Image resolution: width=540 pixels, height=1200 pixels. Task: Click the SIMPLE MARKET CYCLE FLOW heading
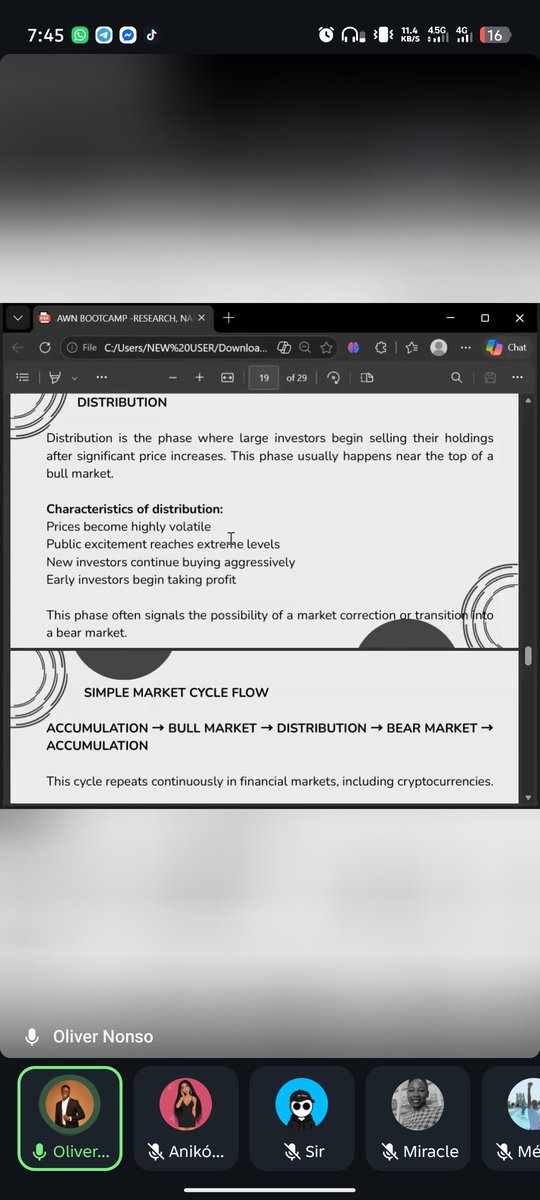coord(176,692)
